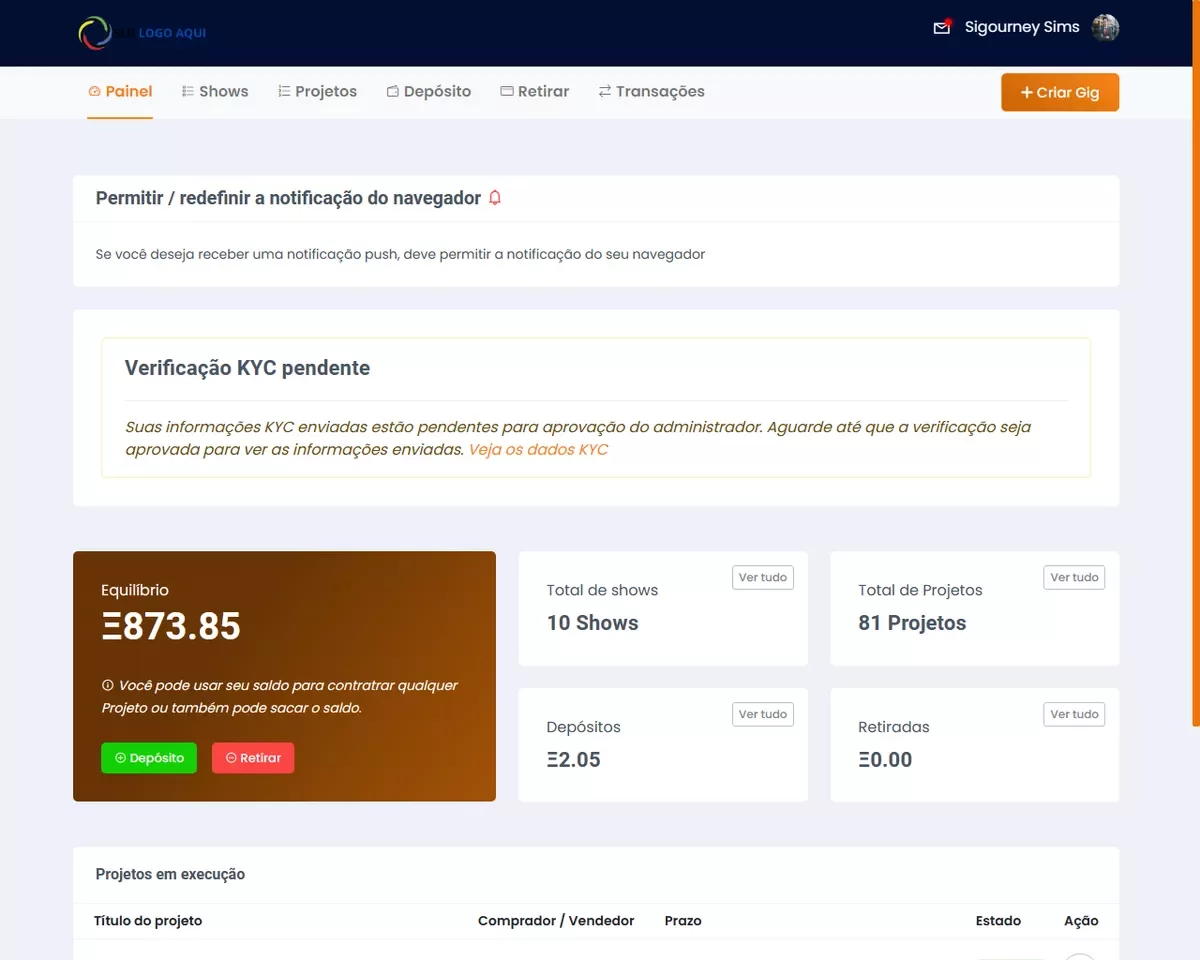
Task: Open the Depósito navigation tab
Action: click(x=428, y=92)
